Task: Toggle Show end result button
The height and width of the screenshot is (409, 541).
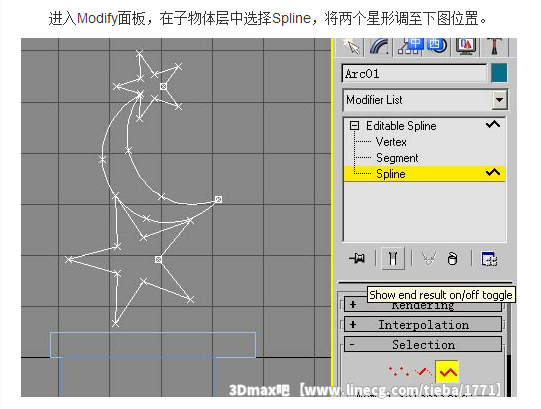Action: pos(393,258)
